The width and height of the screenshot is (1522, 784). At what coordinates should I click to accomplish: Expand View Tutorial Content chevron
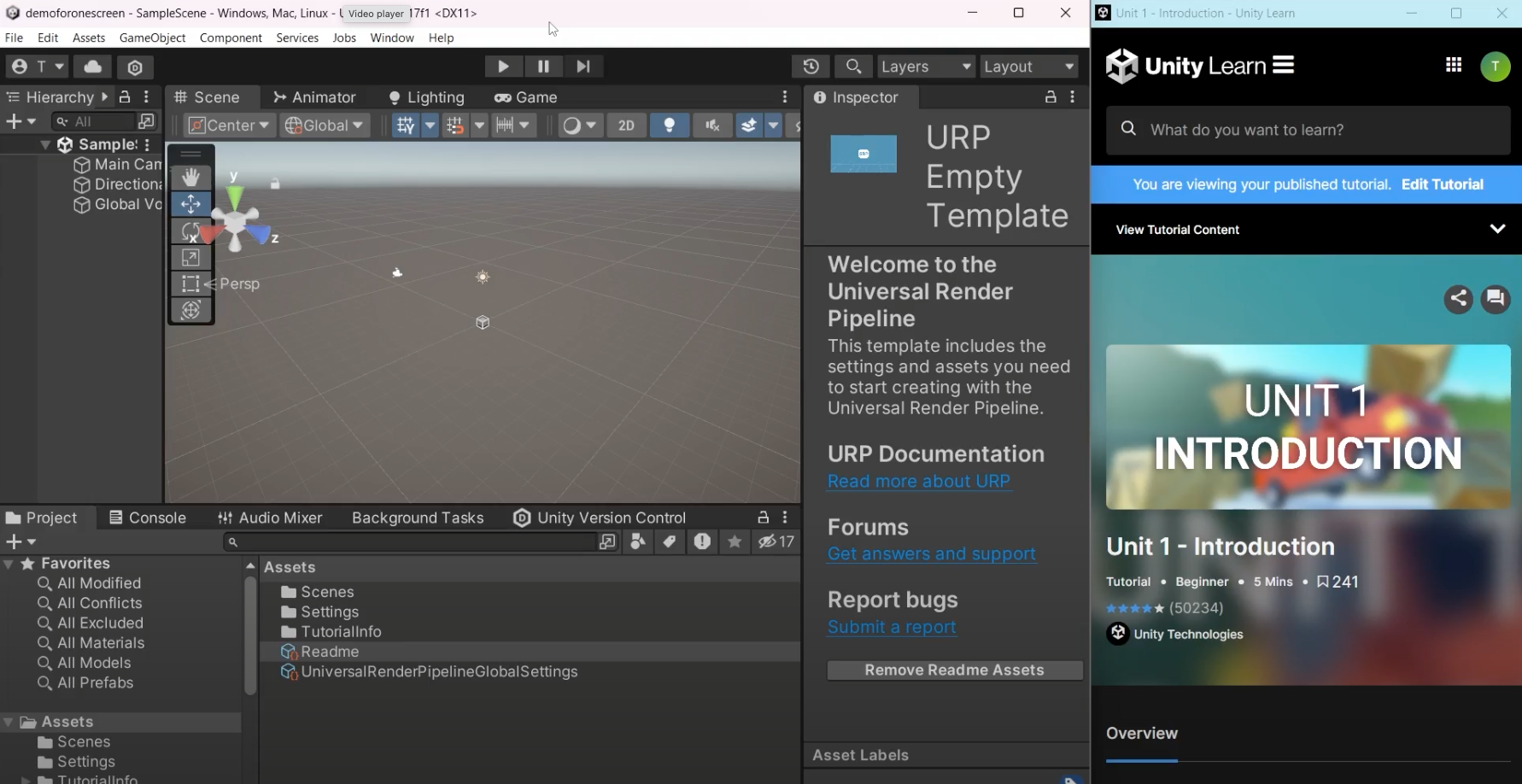(x=1496, y=229)
